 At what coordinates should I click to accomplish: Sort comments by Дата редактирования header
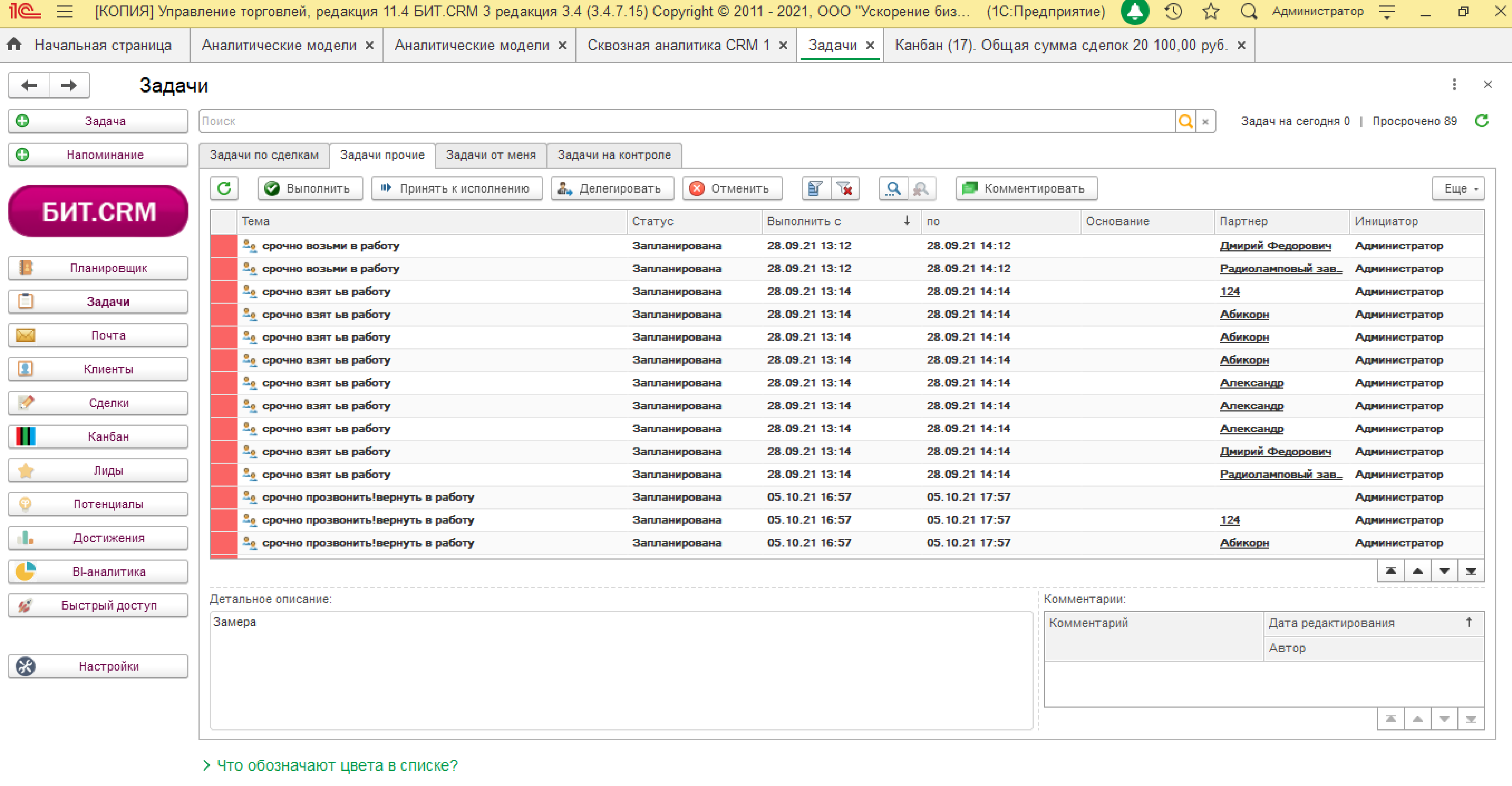coord(1373,623)
